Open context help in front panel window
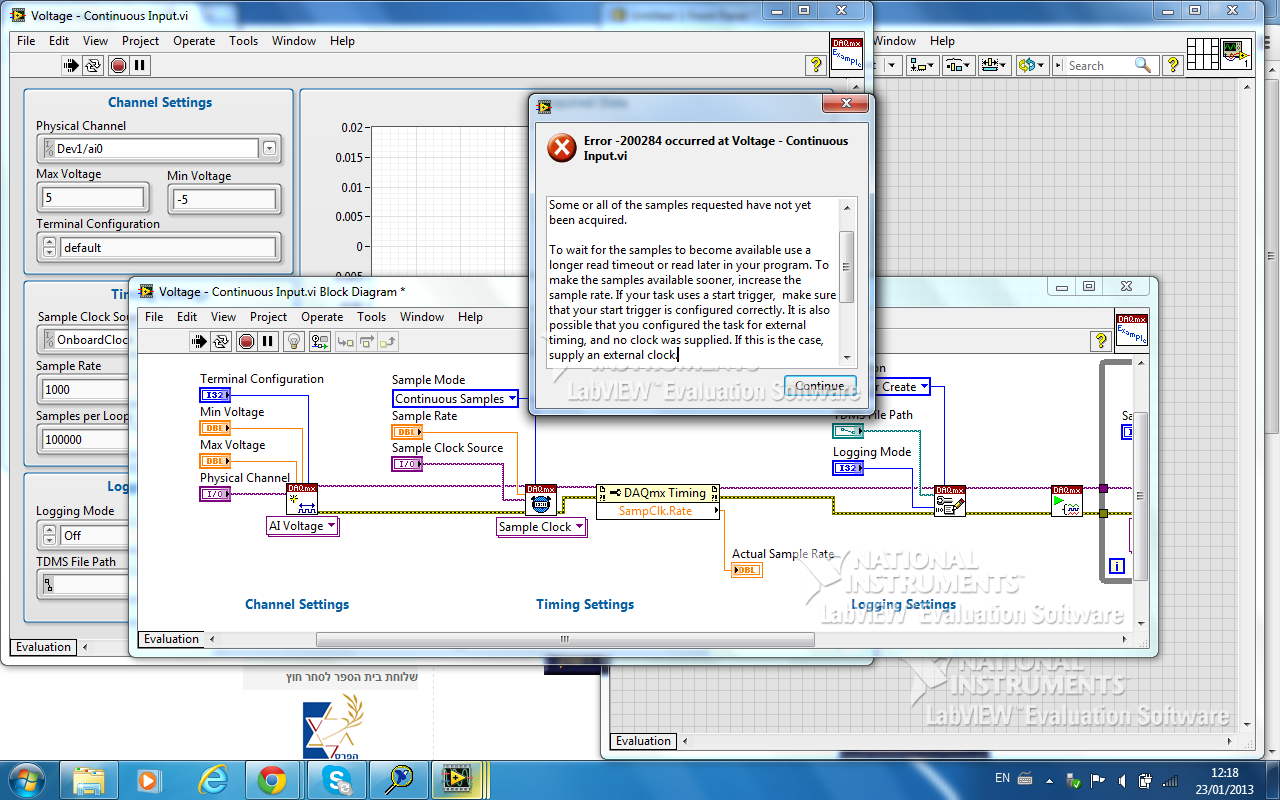1280x800 pixels. click(x=816, y=65)
